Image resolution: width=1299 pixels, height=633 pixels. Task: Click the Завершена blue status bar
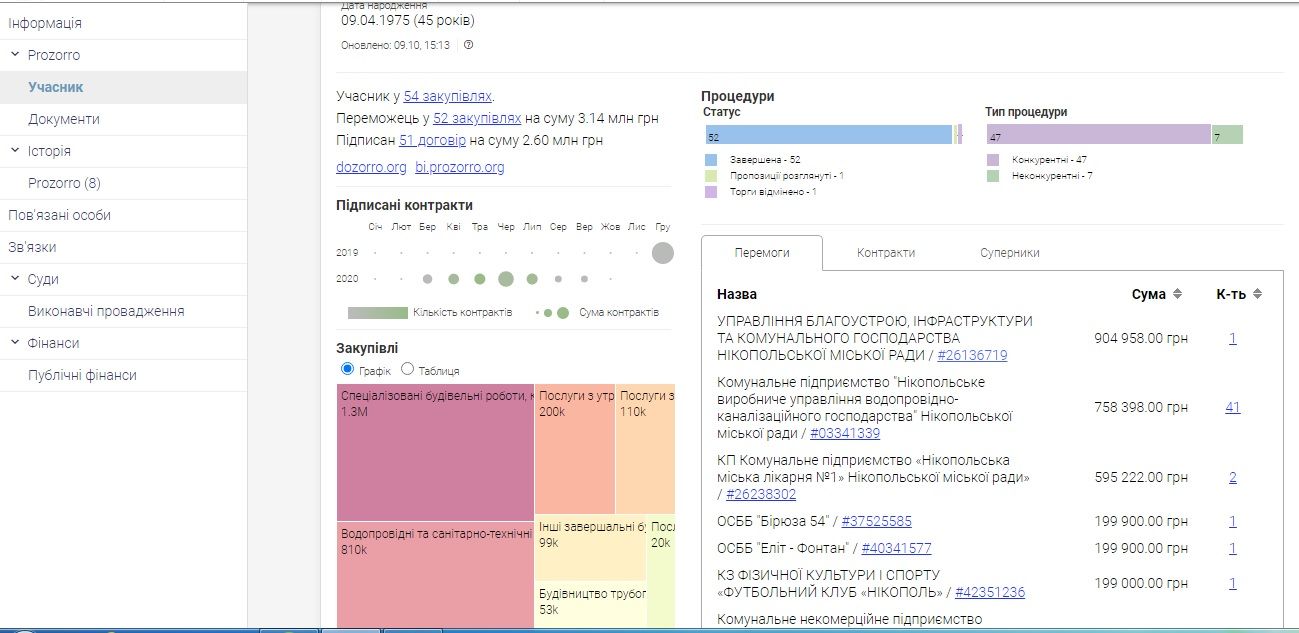coord(828,135)
